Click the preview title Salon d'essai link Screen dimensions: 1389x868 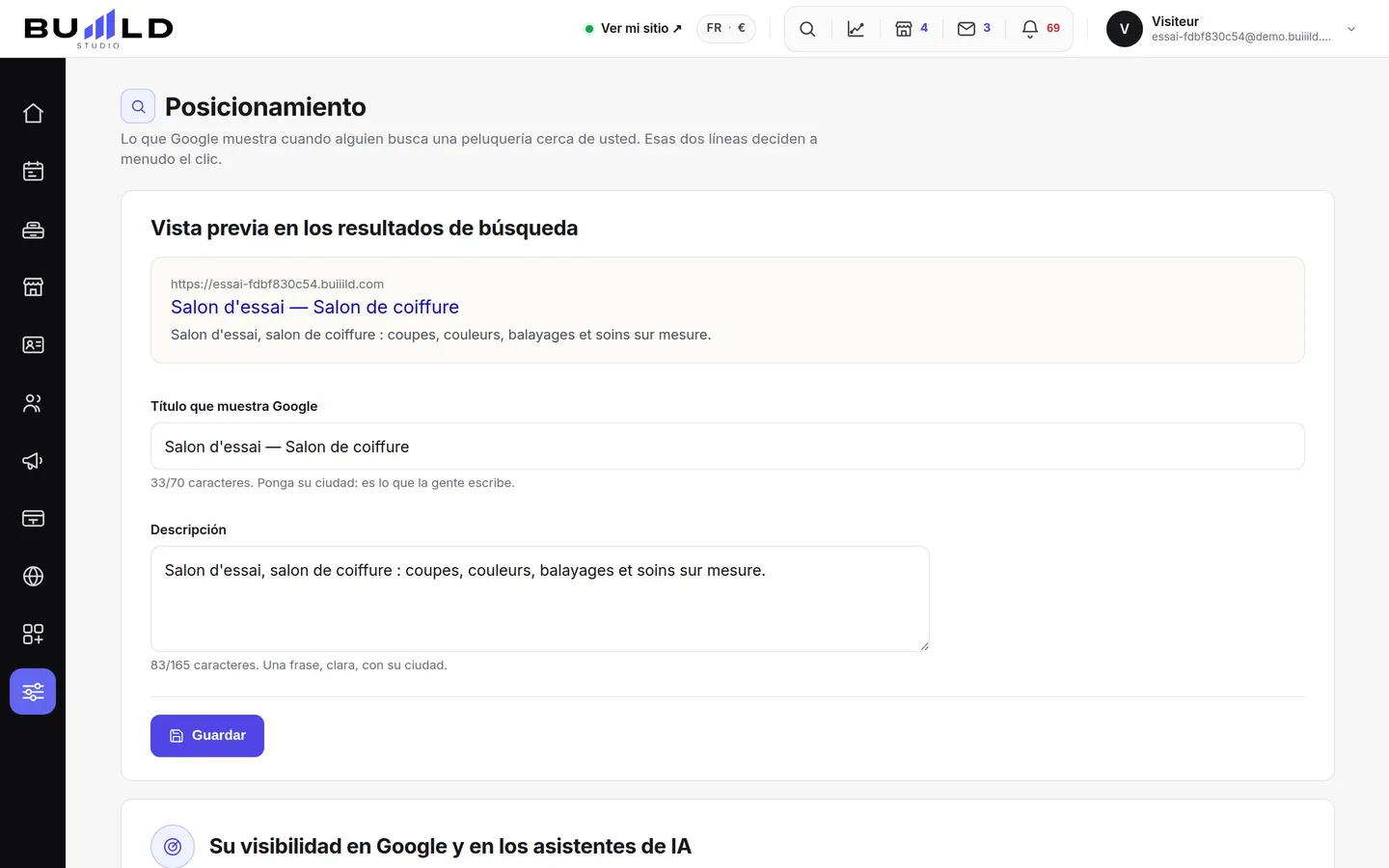[314, 307]
